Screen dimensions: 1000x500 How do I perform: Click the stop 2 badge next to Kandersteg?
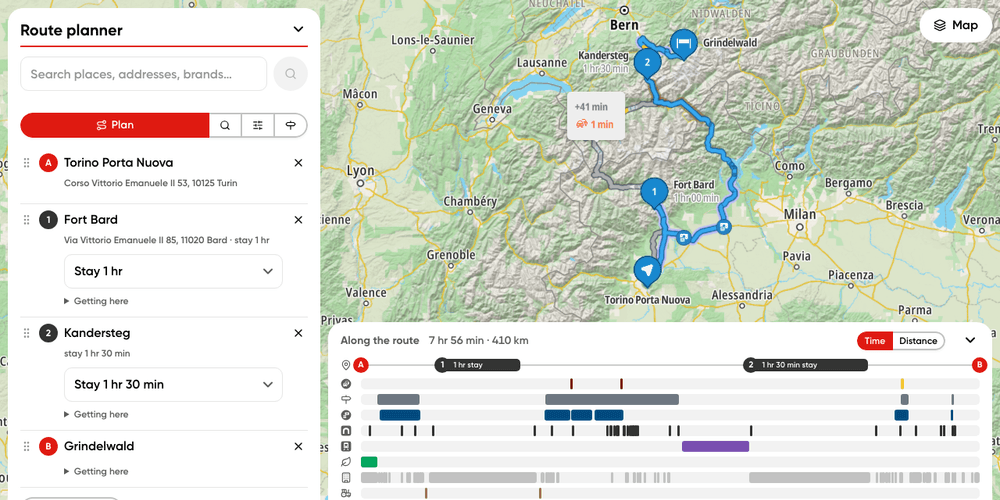(x=48, y=333)
